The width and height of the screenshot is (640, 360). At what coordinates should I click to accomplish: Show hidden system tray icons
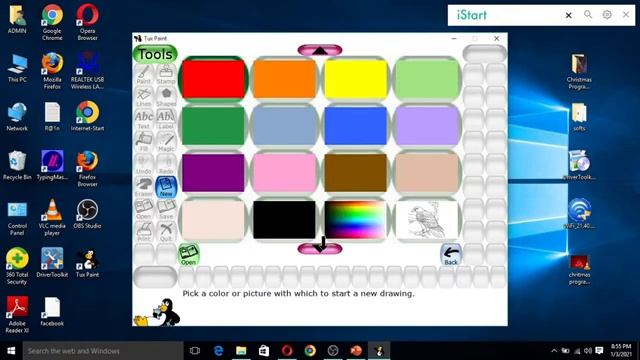(x=554, y=351)
